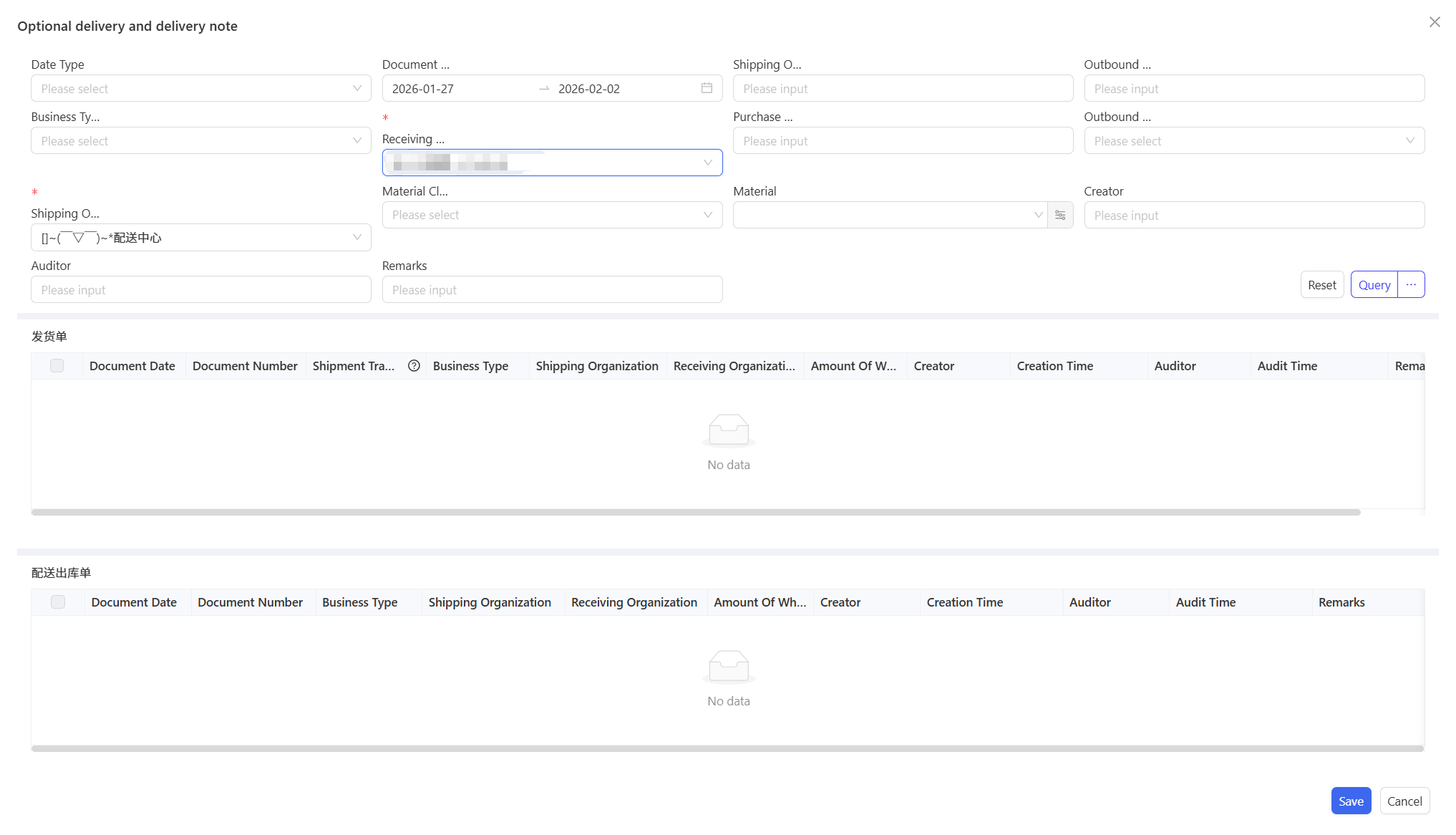This screenshot has width=1456, height=835.
Task: Click Shipment Tra... help question-mark icon
Action: point(414,366)
